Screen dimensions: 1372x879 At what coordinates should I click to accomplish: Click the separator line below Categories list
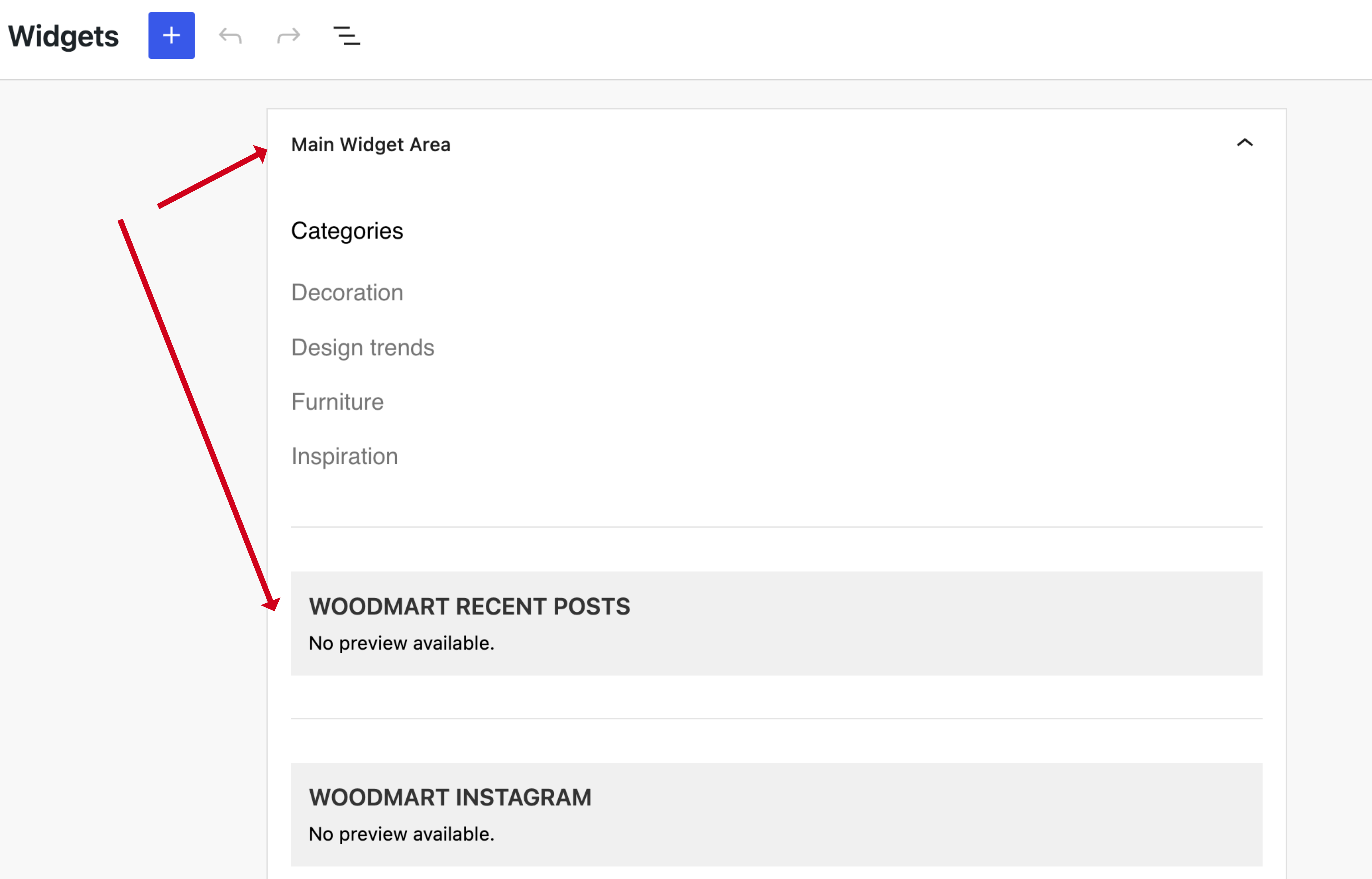(776, 527)
